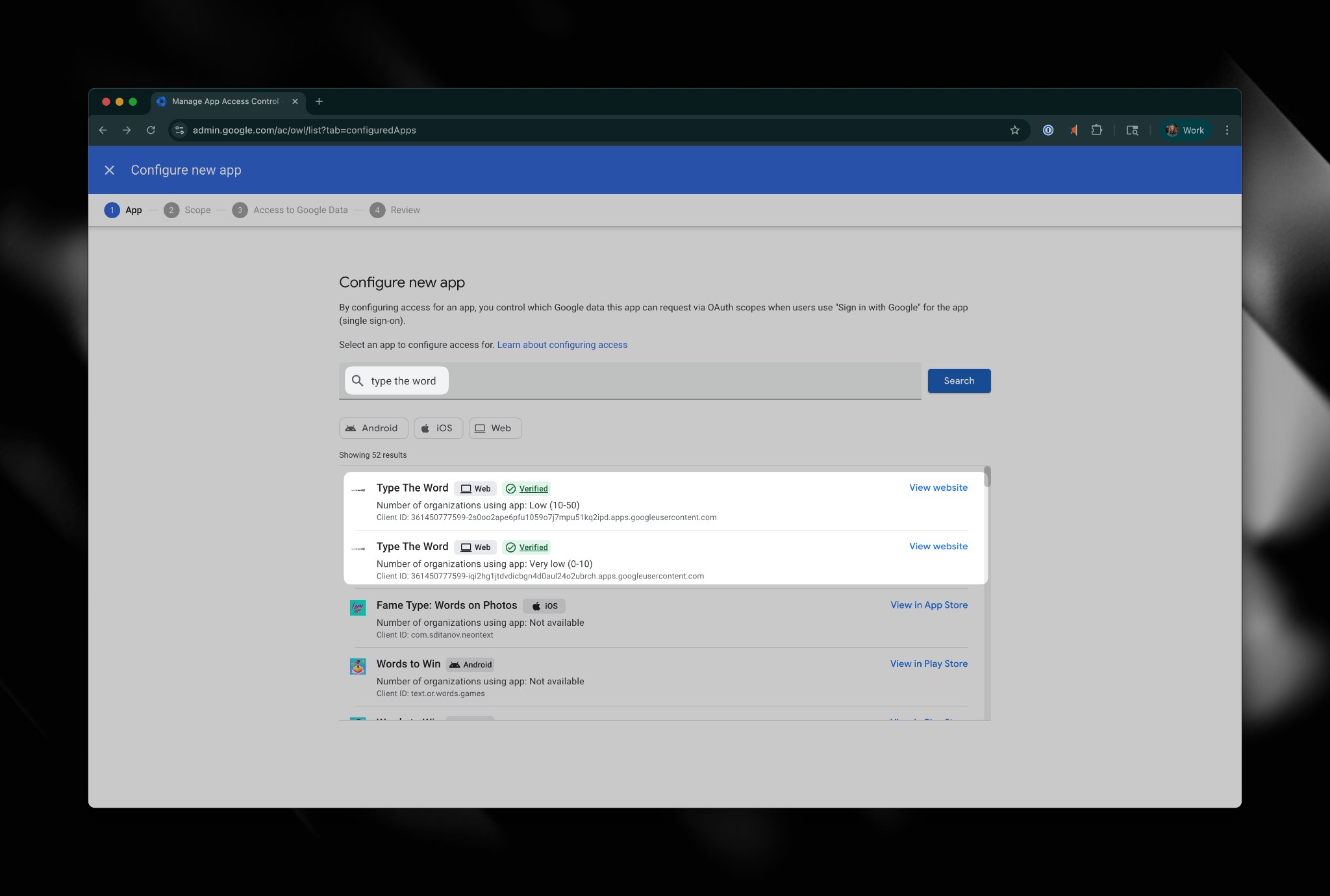Open View in Play Store for Words to Win
The height and width of the screenshot is (896, 1330).
point(929,664)
